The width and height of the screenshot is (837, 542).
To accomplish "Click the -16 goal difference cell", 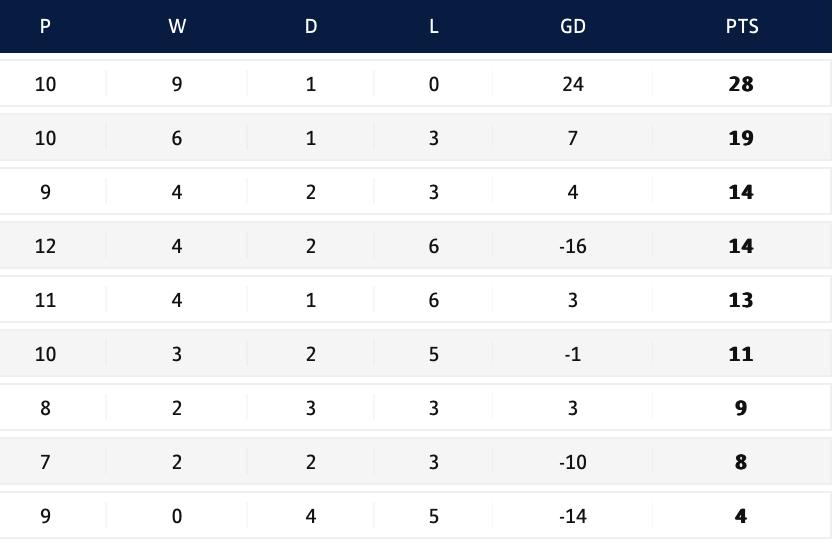I will click(572, 246).
